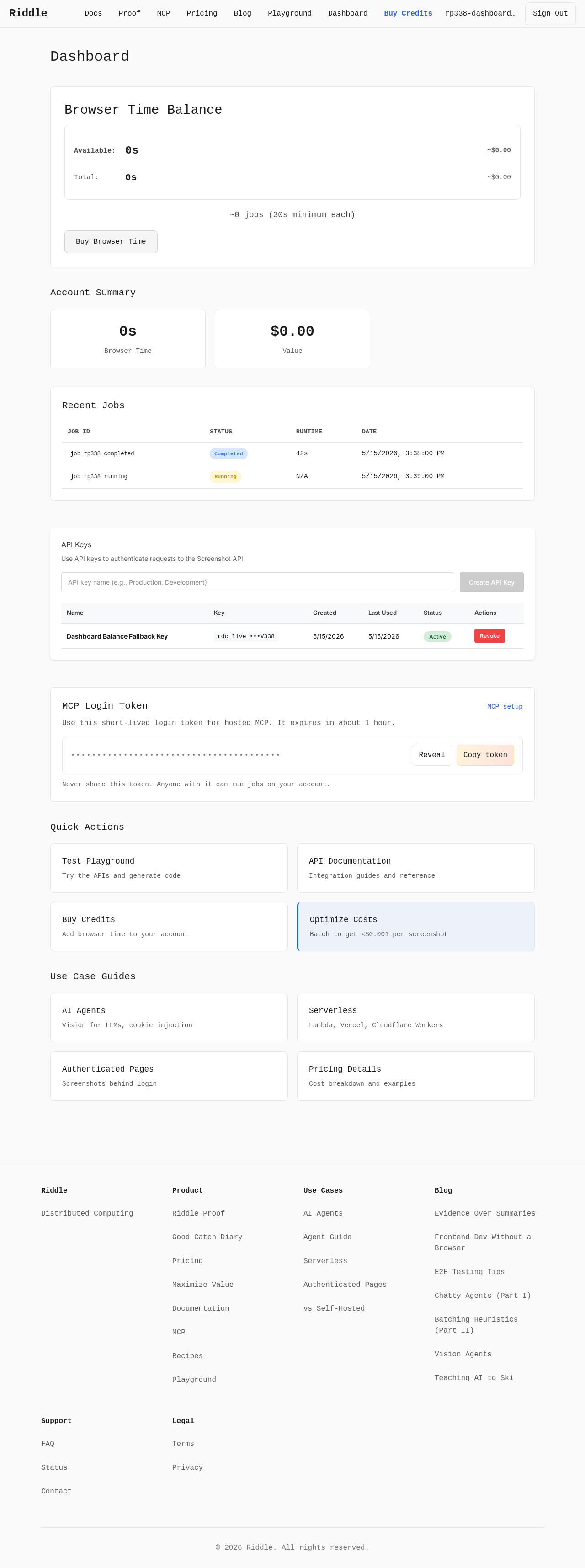The width and height of the screenshot is (585, 1568).
Task: Open Pricing in top navigation
Action: (x=202, y=13)
